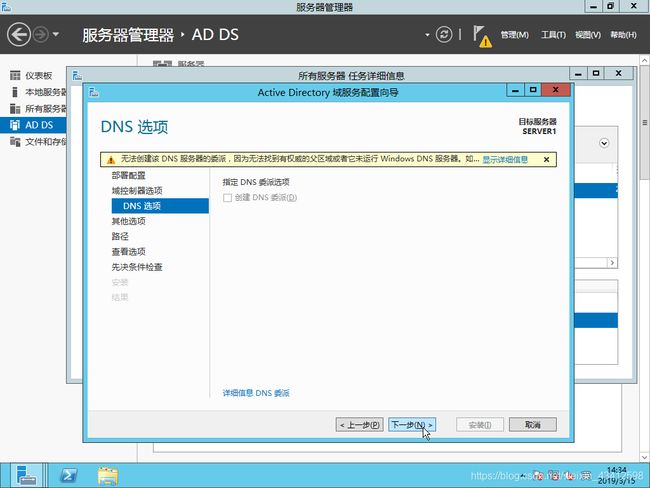Click the 仪表板 dashboard icon
The width and height of the screenshot is (650, 488).
(15, 75)
